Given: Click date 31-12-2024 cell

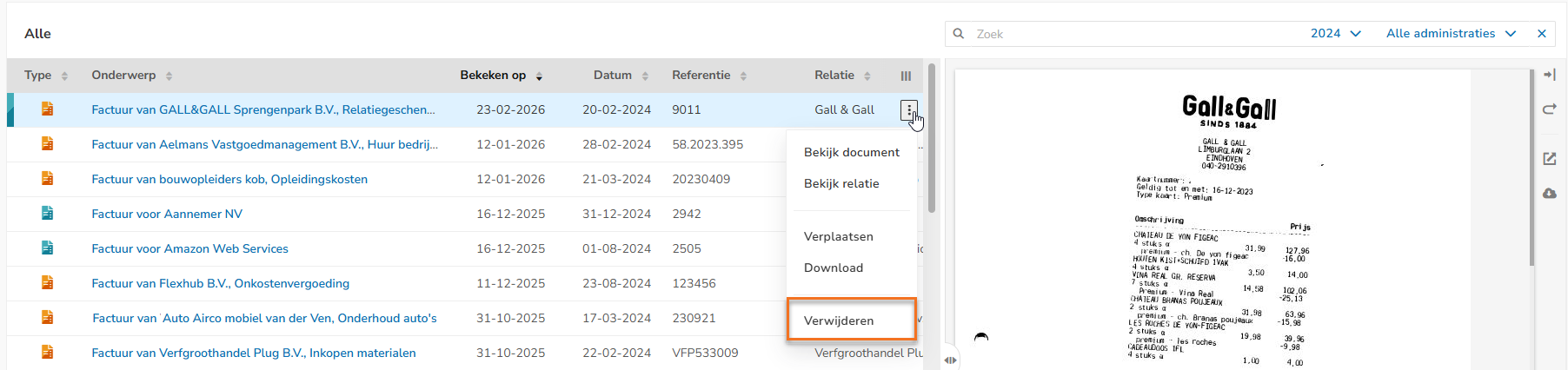Looking at the screenshot, I should click(616, 214).
